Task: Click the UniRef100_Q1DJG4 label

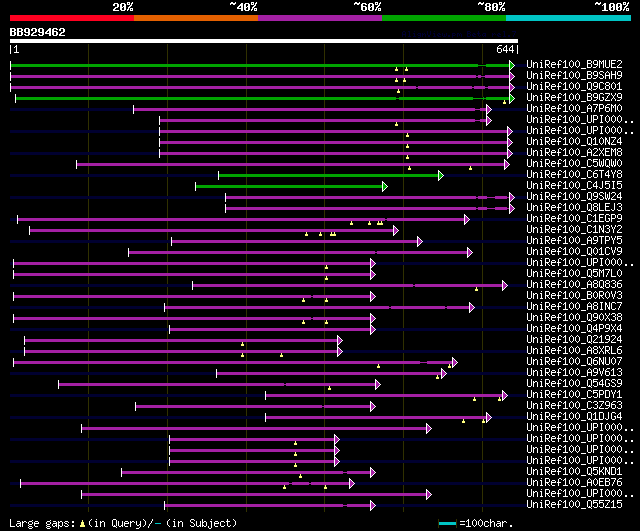Action: [574, 417]
